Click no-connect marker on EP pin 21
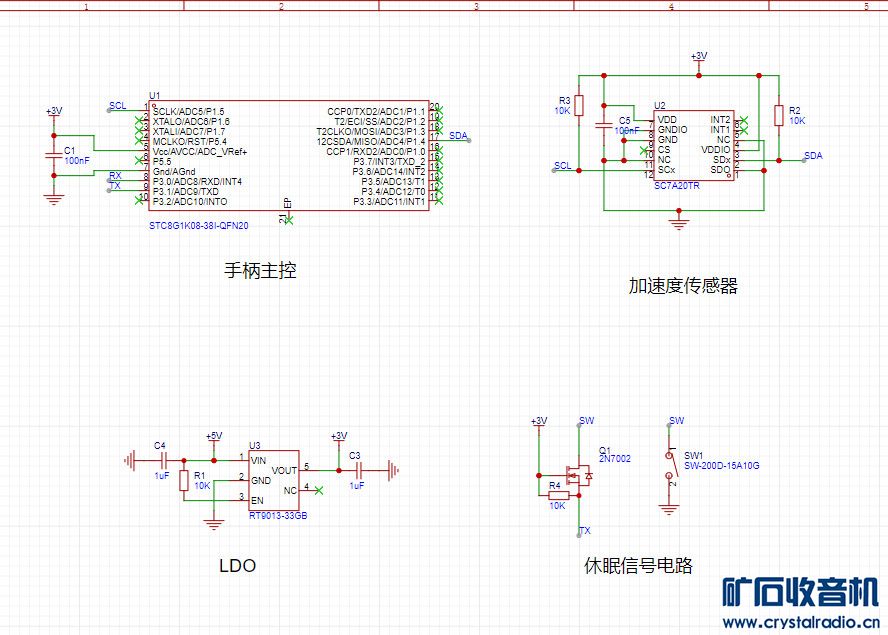888x635 pixels. tap(289, 220)
